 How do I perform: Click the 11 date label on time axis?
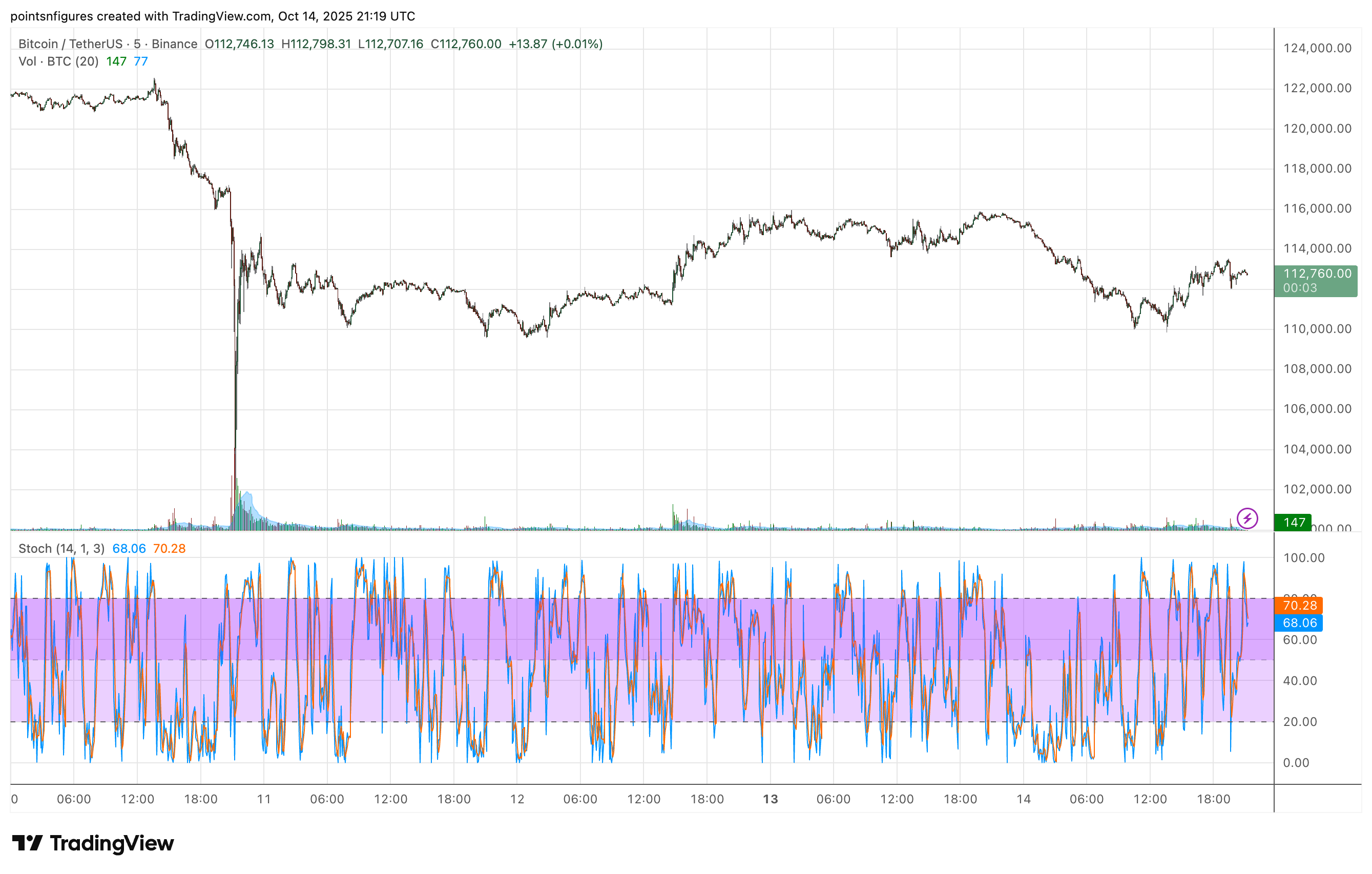point(264,799)
